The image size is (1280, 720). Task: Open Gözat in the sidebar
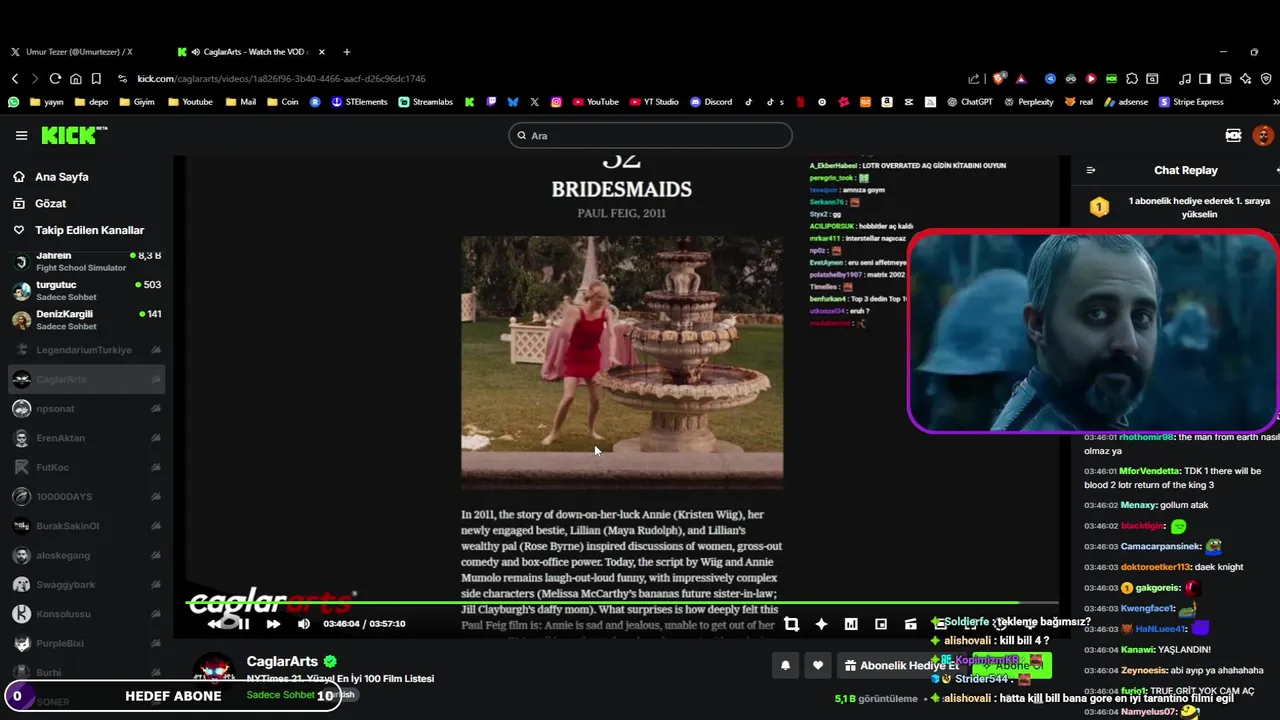click(50, 203)
